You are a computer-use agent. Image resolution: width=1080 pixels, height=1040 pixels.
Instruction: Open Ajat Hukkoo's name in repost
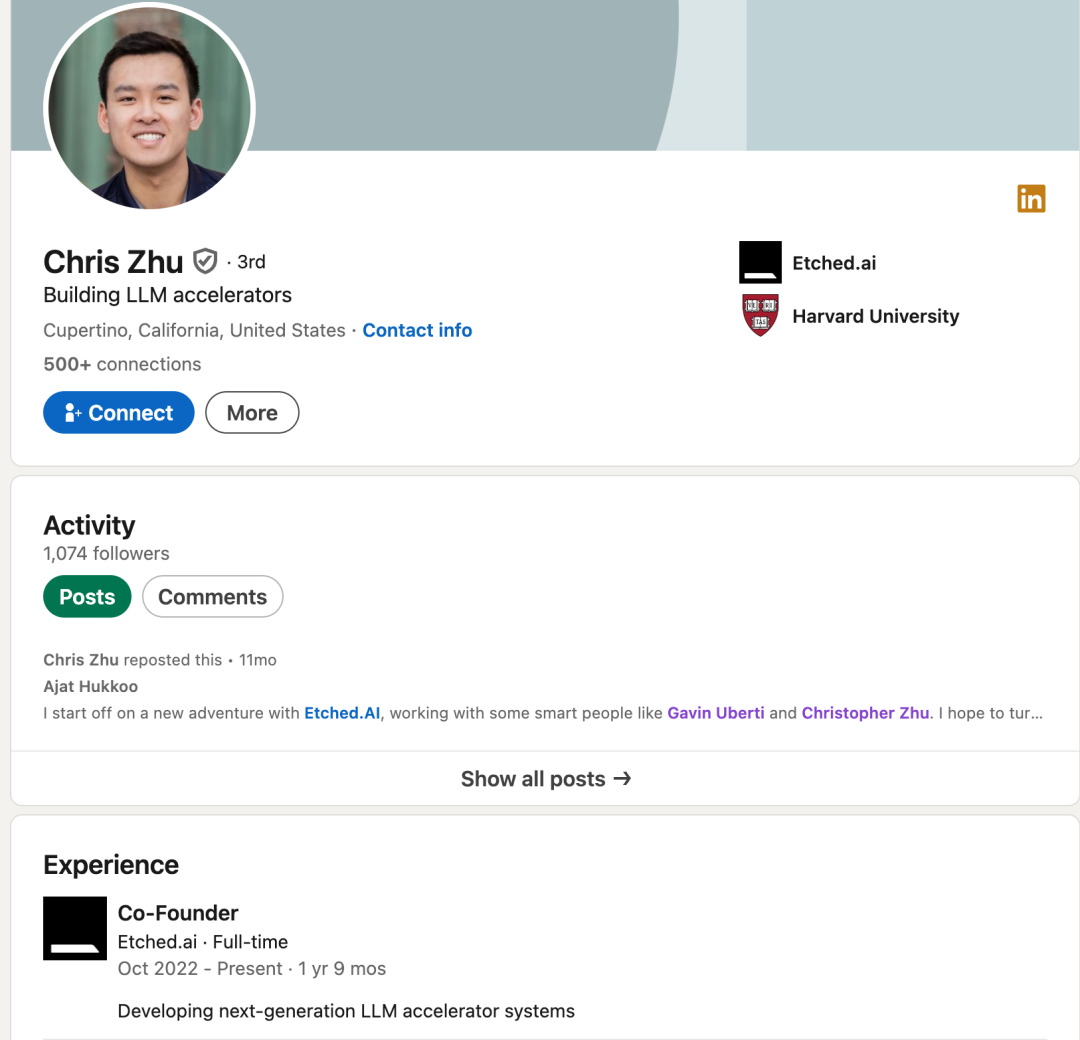click(x=90, y=687)
